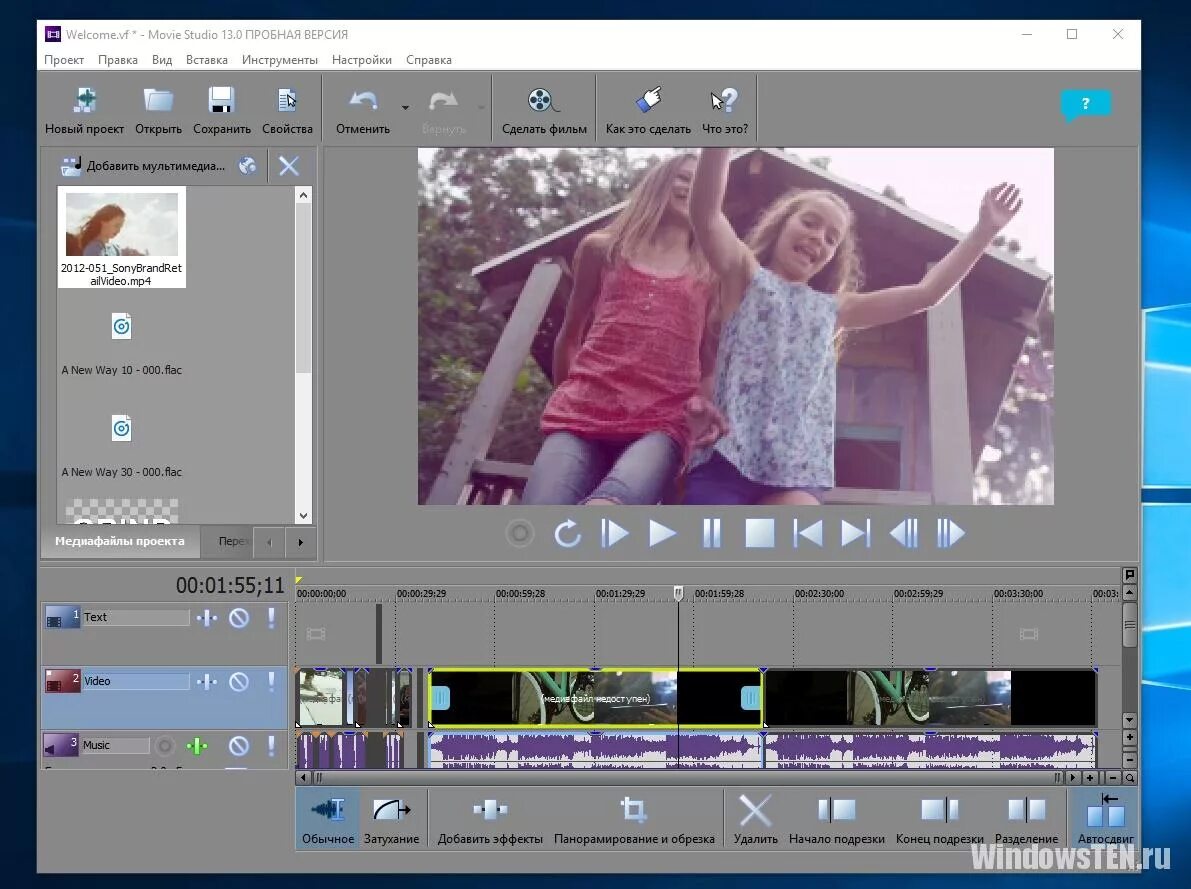
Task: Open the Инструменты menu
Action: [x=280, y=60]
